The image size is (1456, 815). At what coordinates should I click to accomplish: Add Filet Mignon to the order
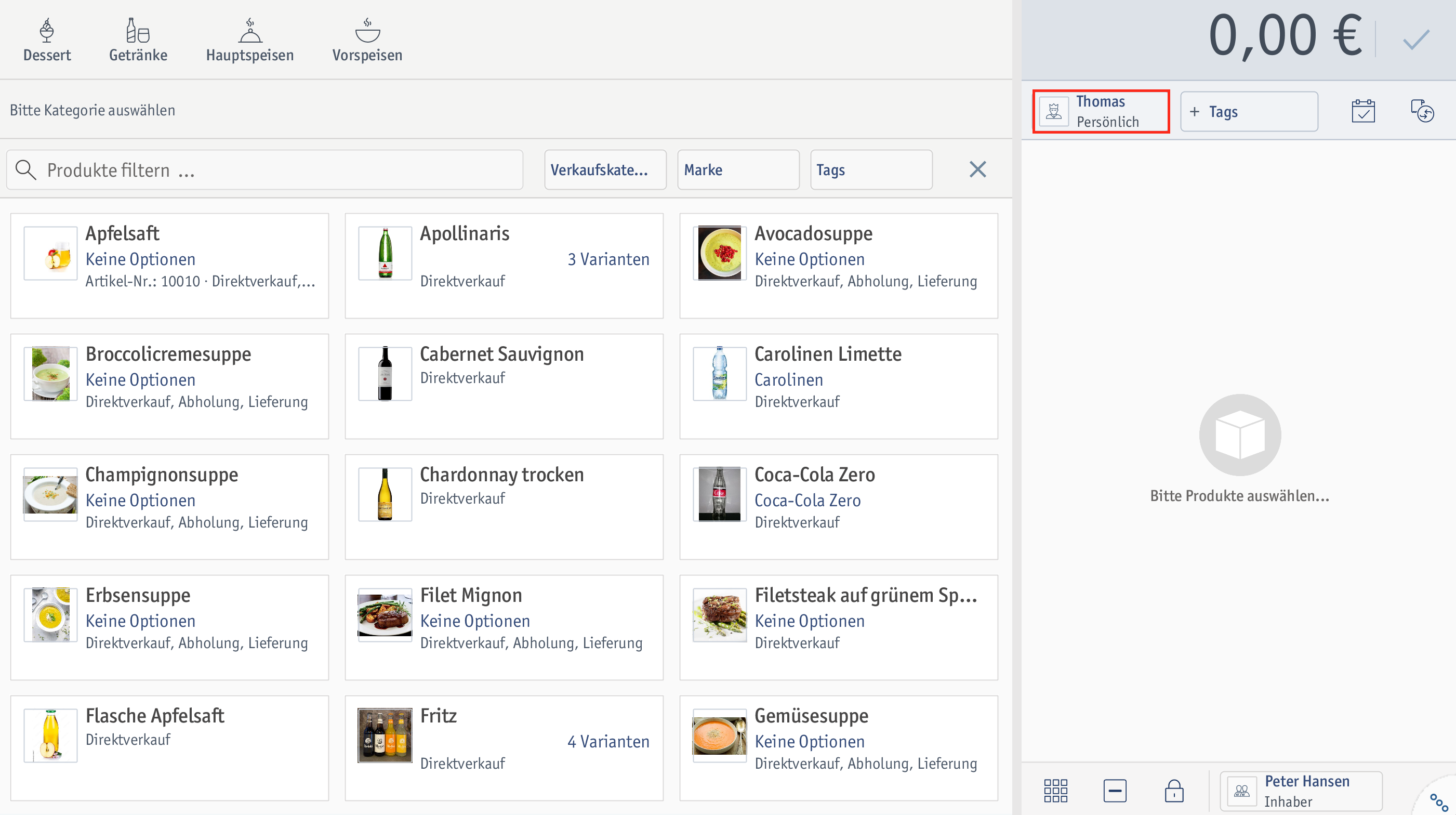pyautogui.click(x=504, y=627)
